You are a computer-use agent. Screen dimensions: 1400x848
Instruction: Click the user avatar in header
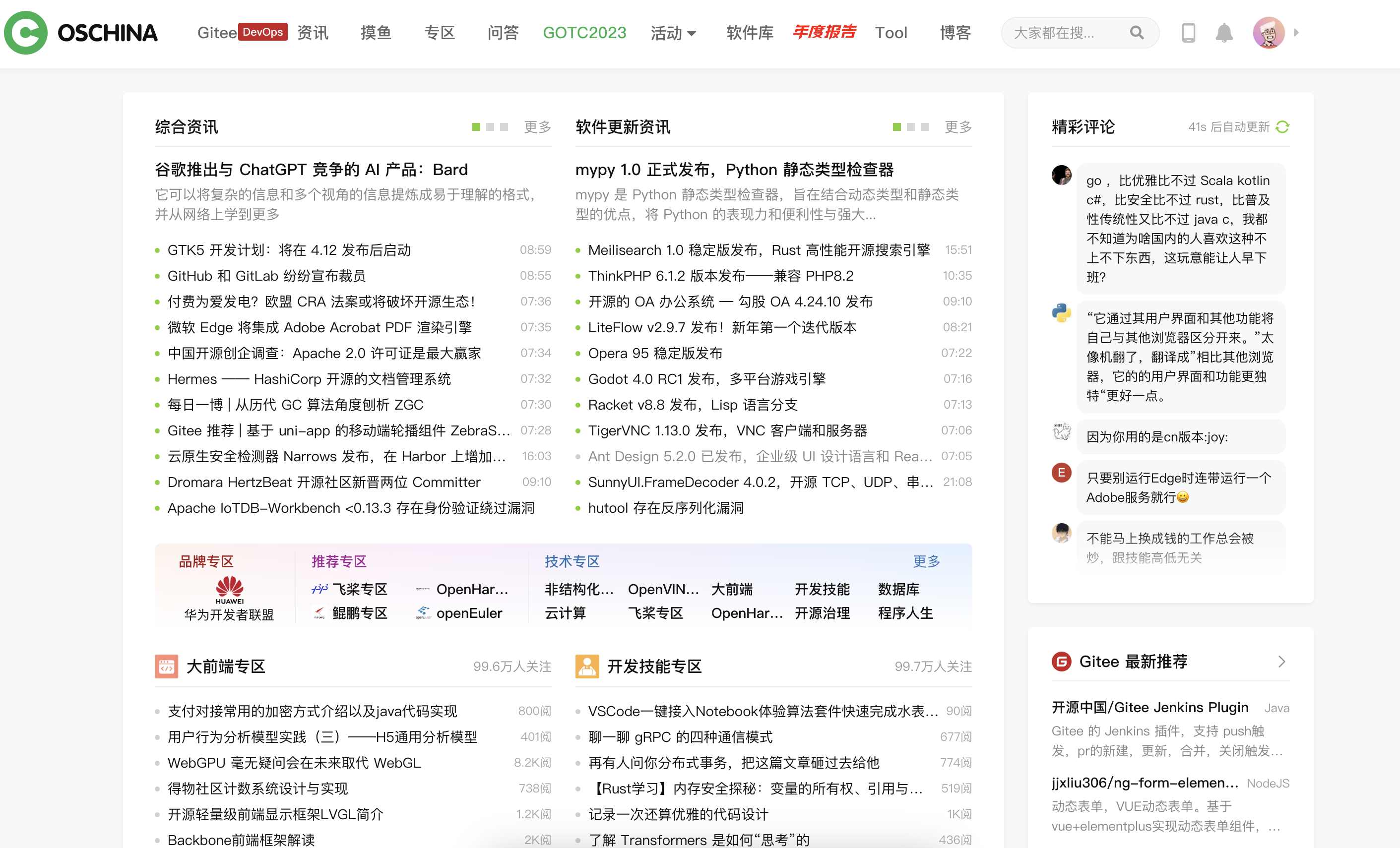click(x=1268, y=33)
